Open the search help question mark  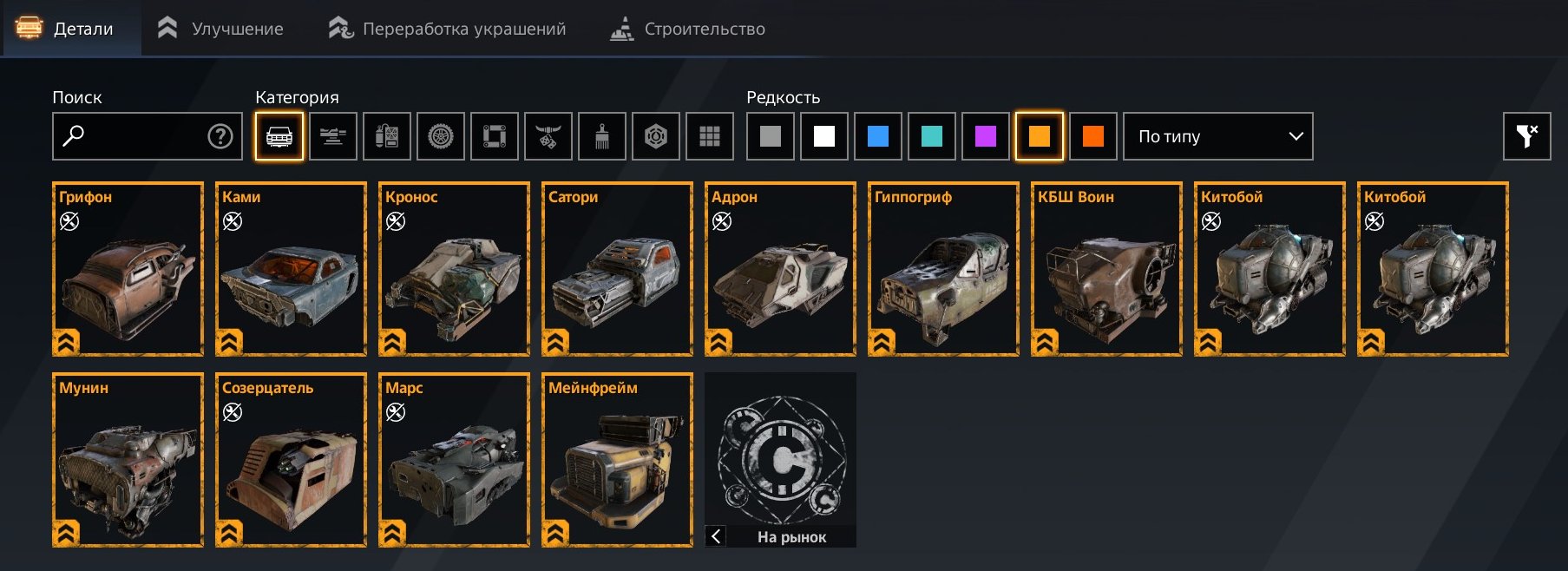(220, 136)
